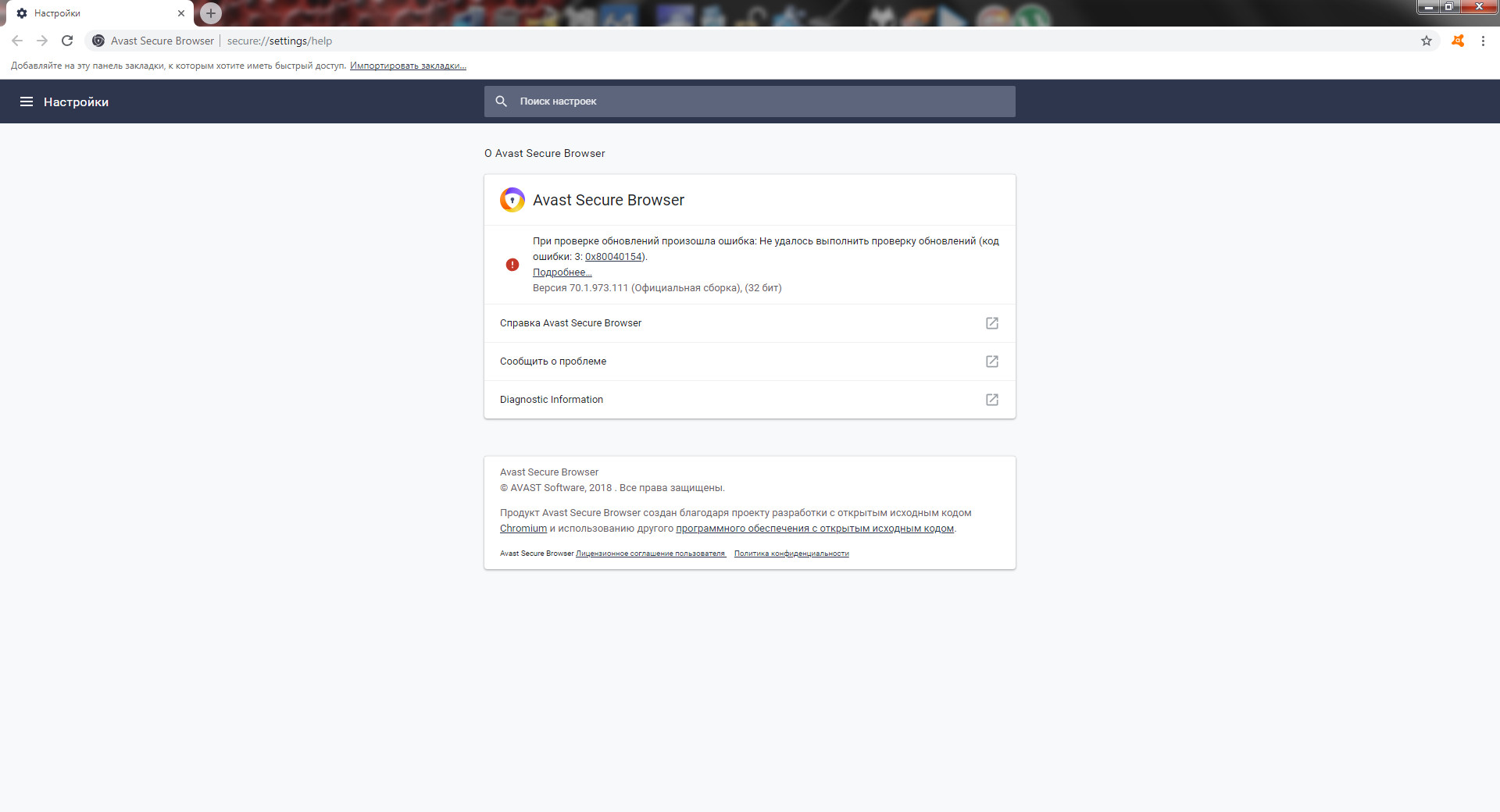This screenshot has height=812, width=1500.
Task: Open Политика конфиденциальности link
Action: [791, 554]
